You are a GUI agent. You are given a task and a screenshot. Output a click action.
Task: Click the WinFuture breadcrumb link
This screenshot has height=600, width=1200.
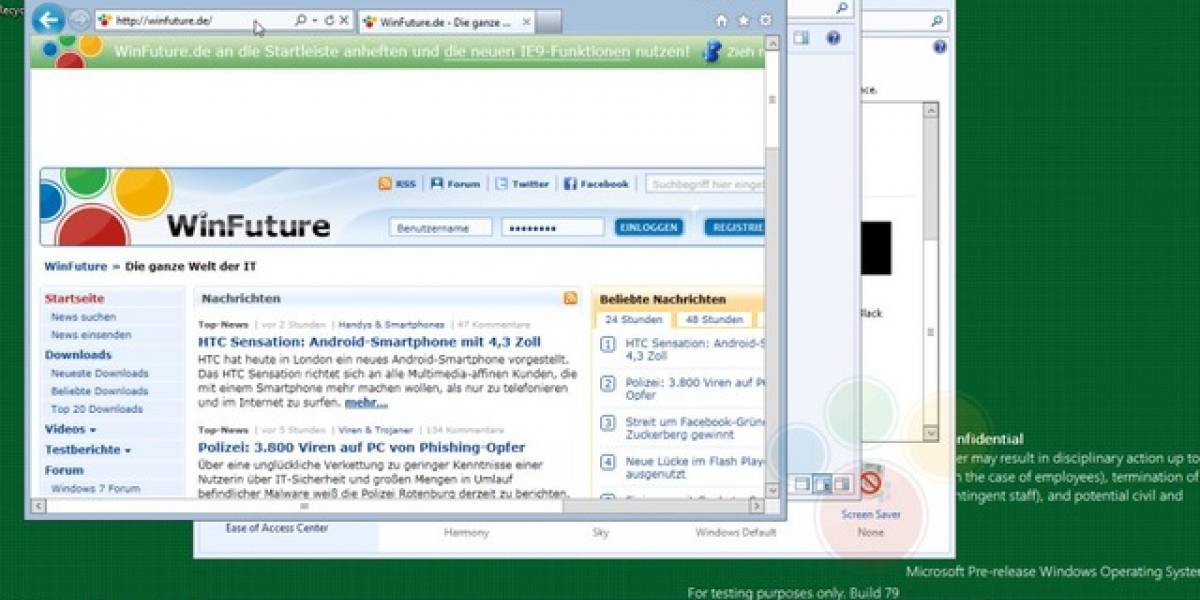coord(74,267)
